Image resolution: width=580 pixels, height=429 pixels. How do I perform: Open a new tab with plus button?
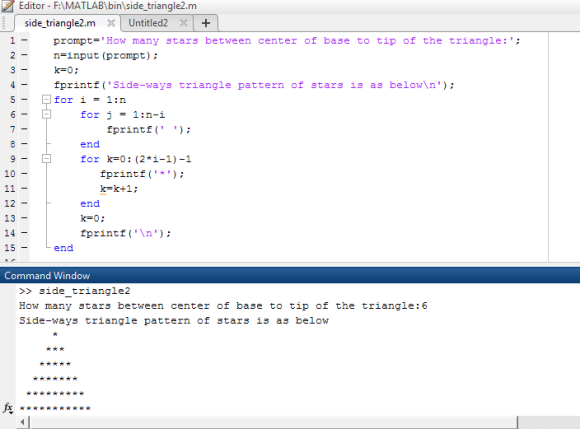[206, 23]
